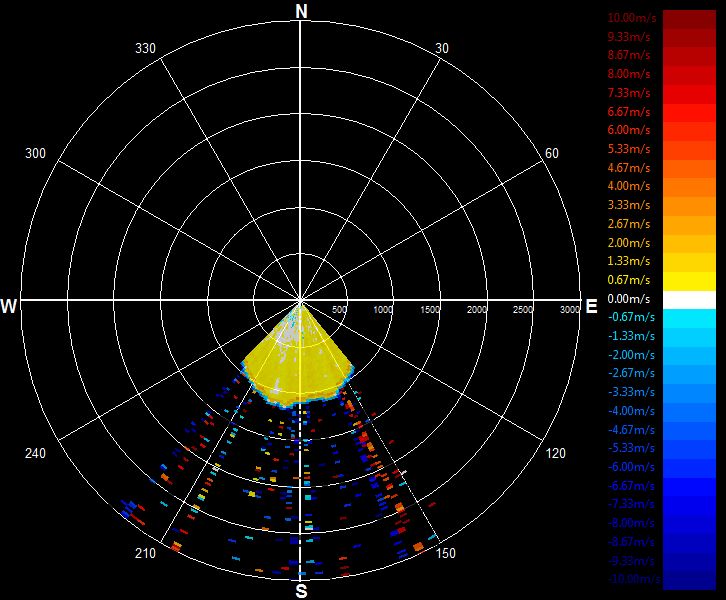Click the -0.67m/s legend label

click(631, 317)
